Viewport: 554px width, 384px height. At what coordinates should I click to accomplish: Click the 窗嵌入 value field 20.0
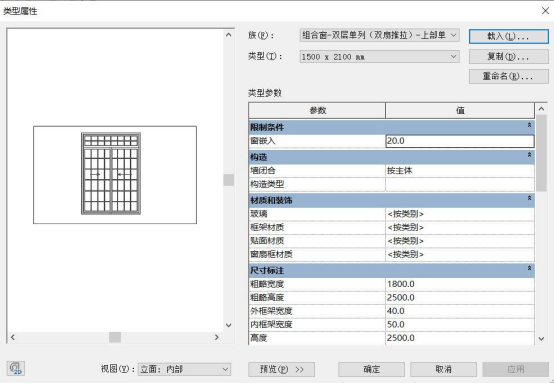click(x=460, y=141)
